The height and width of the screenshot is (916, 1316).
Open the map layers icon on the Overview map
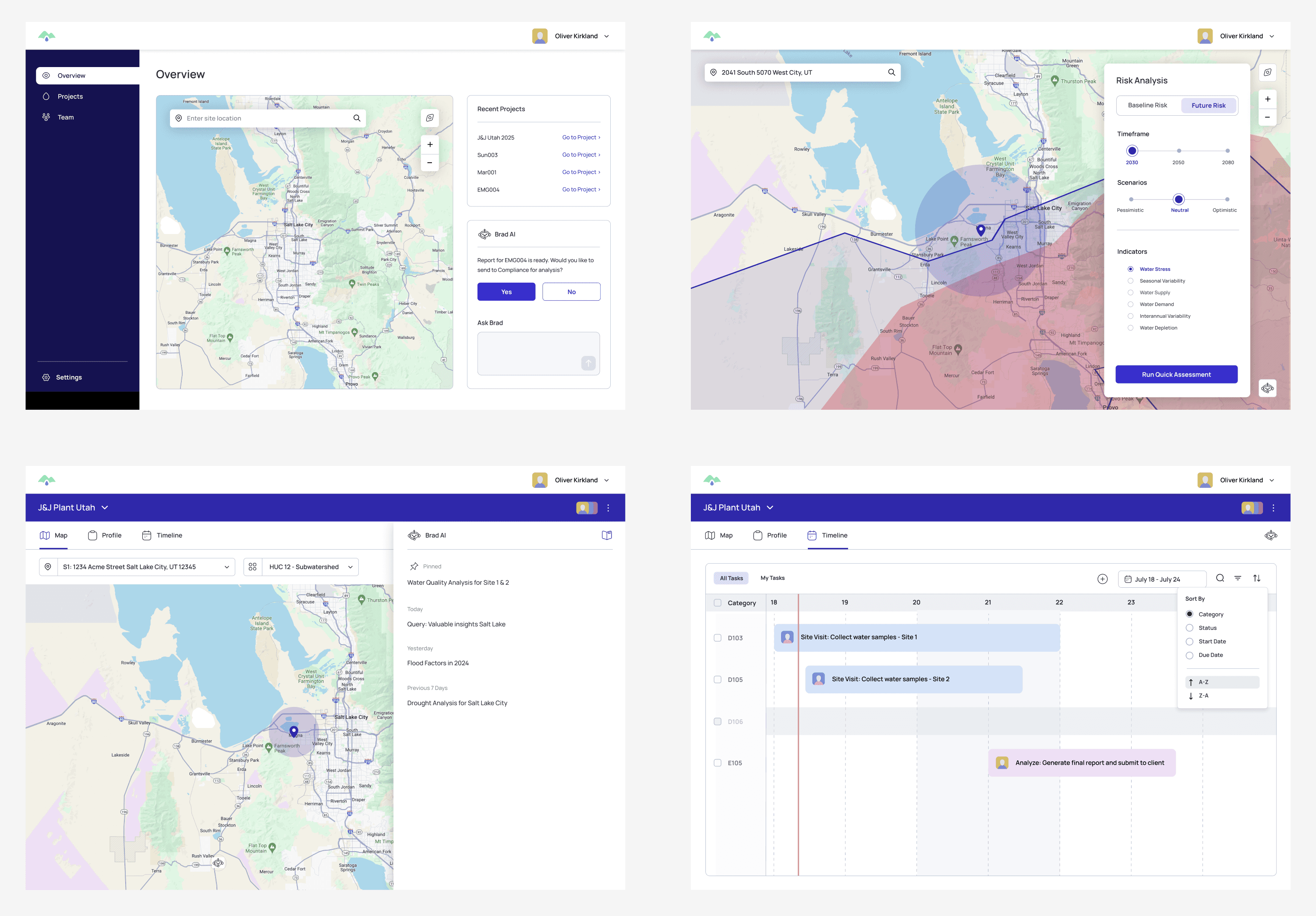point(430,118)
